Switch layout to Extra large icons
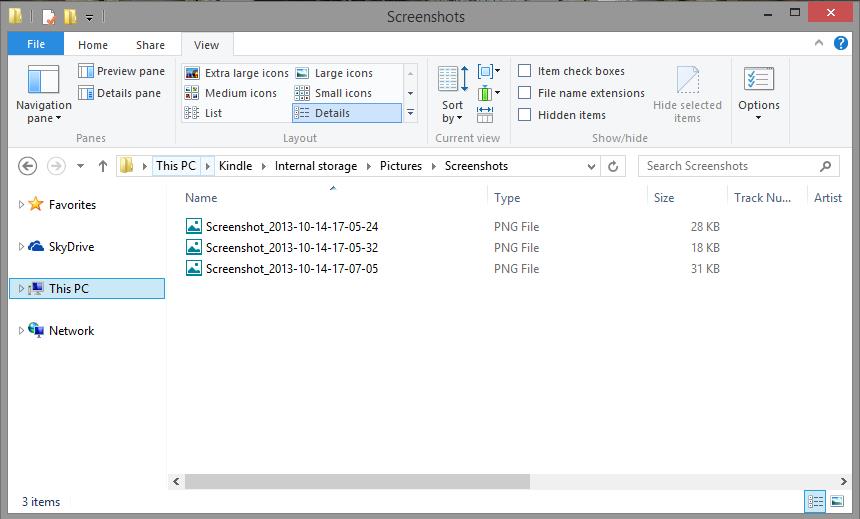The width and height of the screenshot is (860, 519). coord(237,73)
